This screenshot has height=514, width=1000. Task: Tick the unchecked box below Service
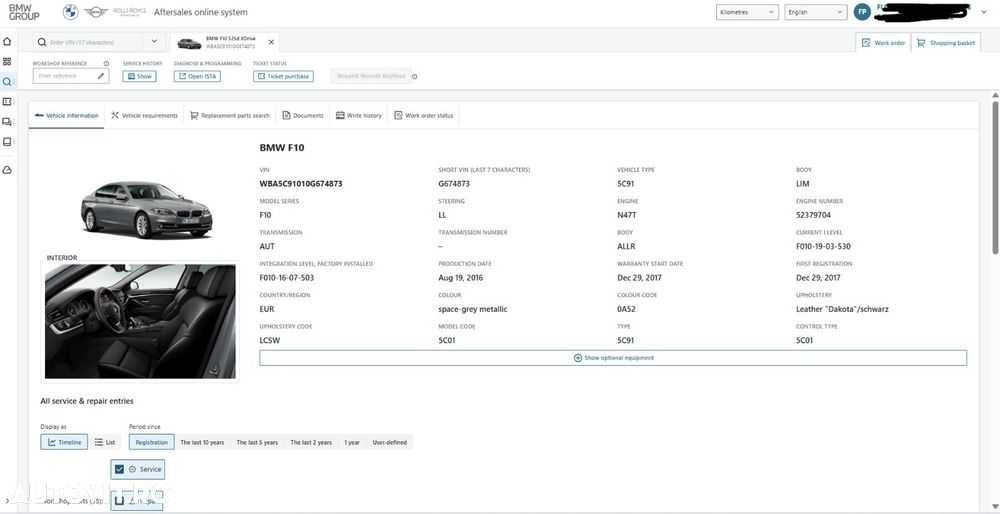point(119,502)
